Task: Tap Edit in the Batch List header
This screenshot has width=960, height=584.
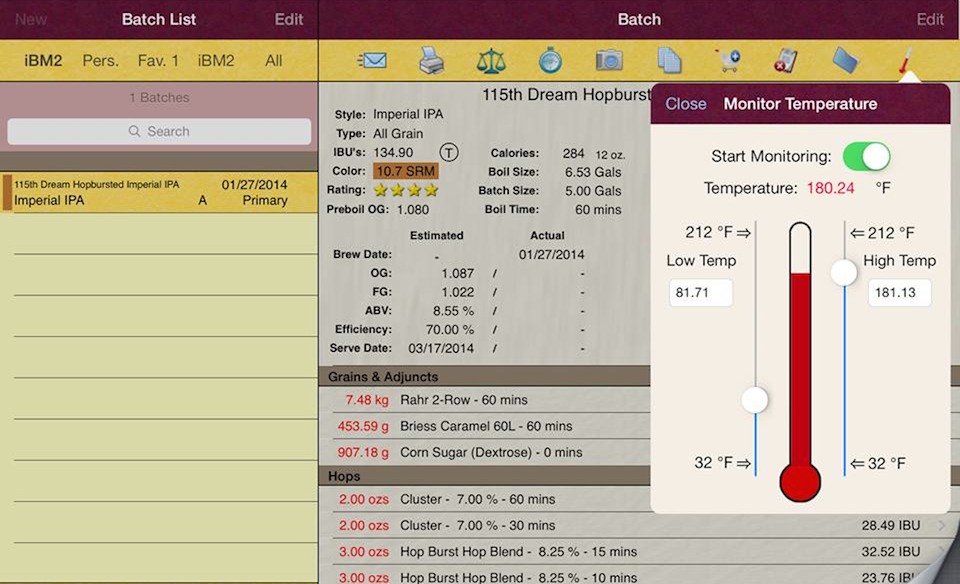Action: click(289, 20)
